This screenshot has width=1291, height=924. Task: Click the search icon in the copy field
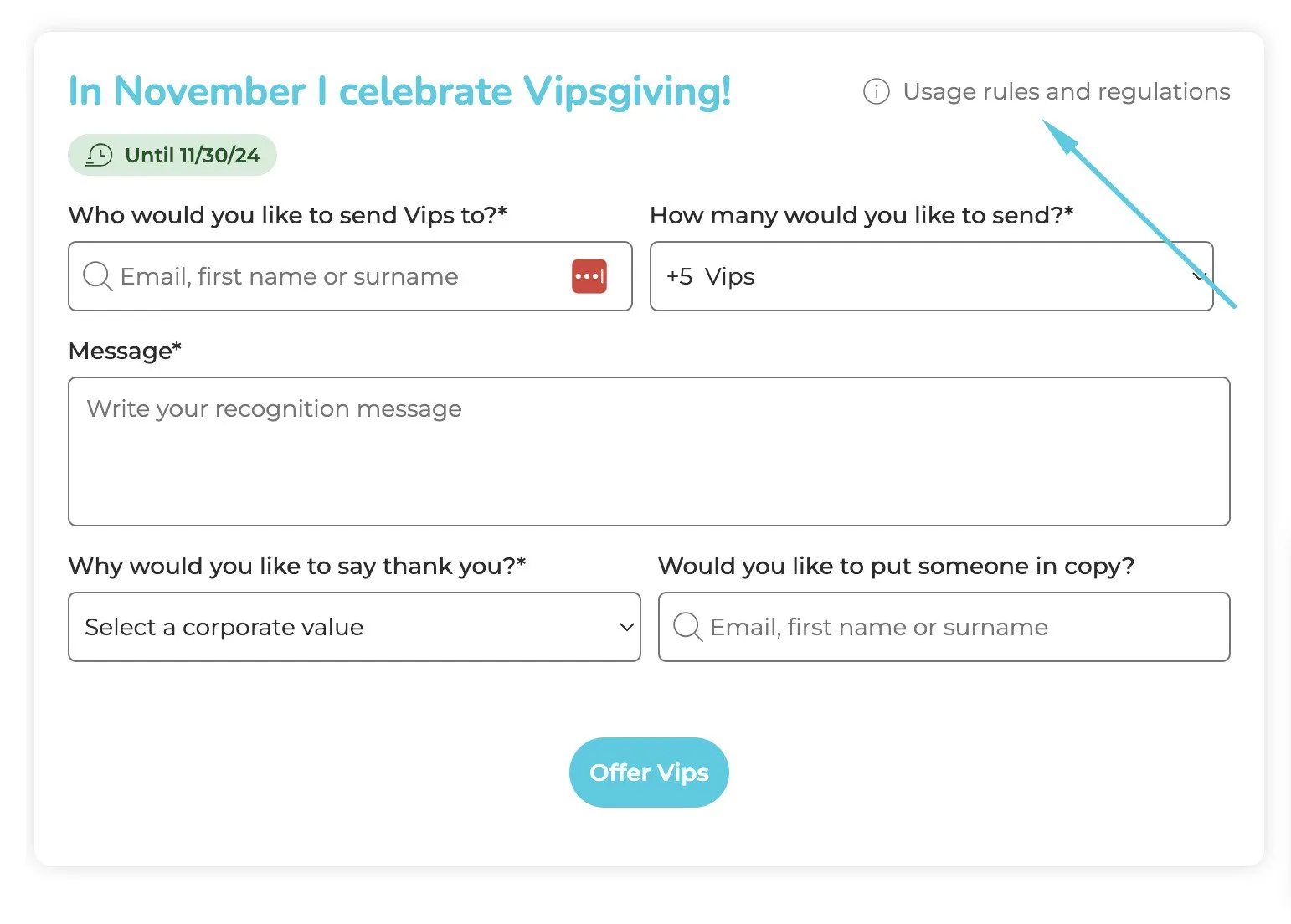click(687, 627)
